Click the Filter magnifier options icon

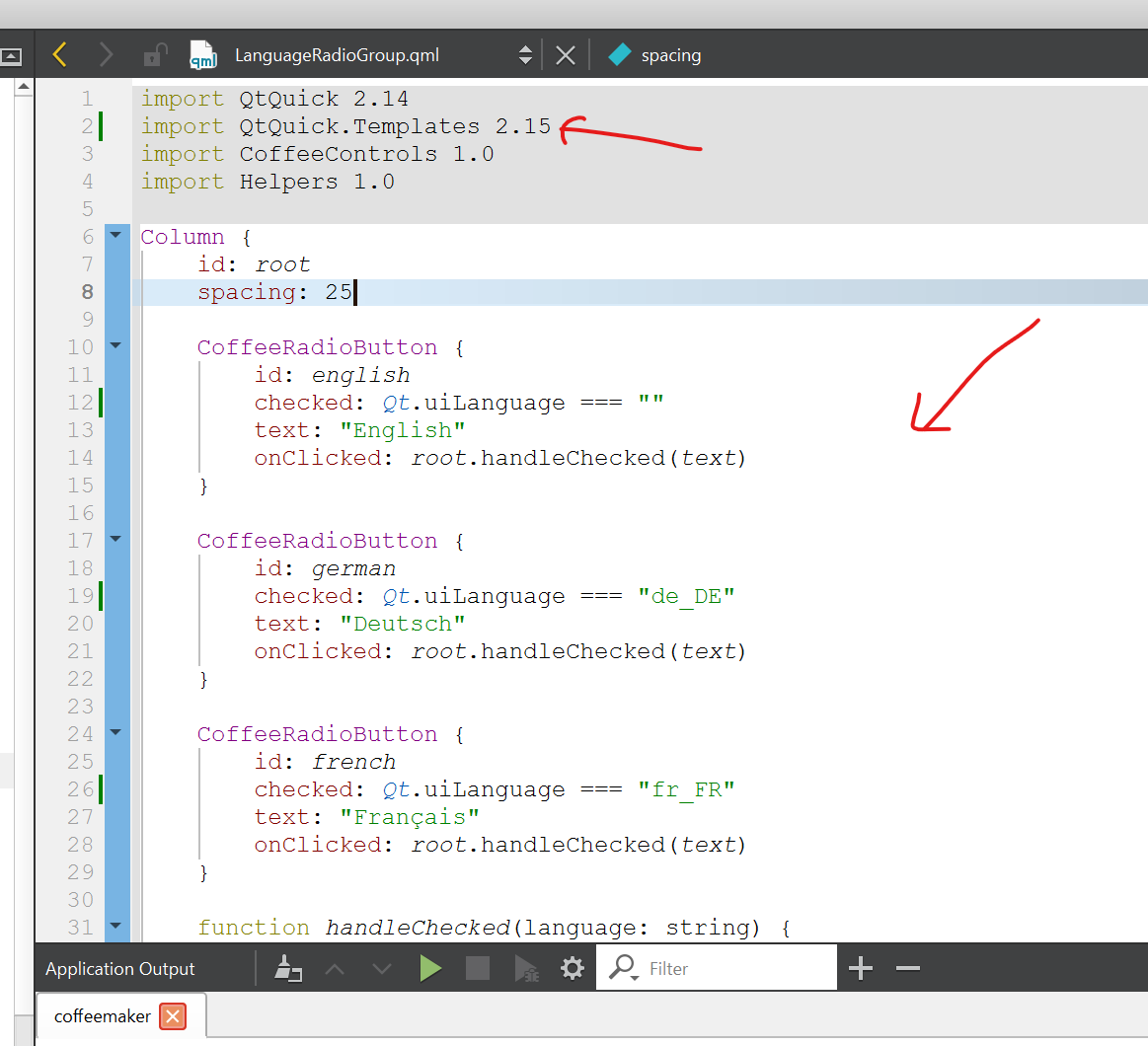624,968
